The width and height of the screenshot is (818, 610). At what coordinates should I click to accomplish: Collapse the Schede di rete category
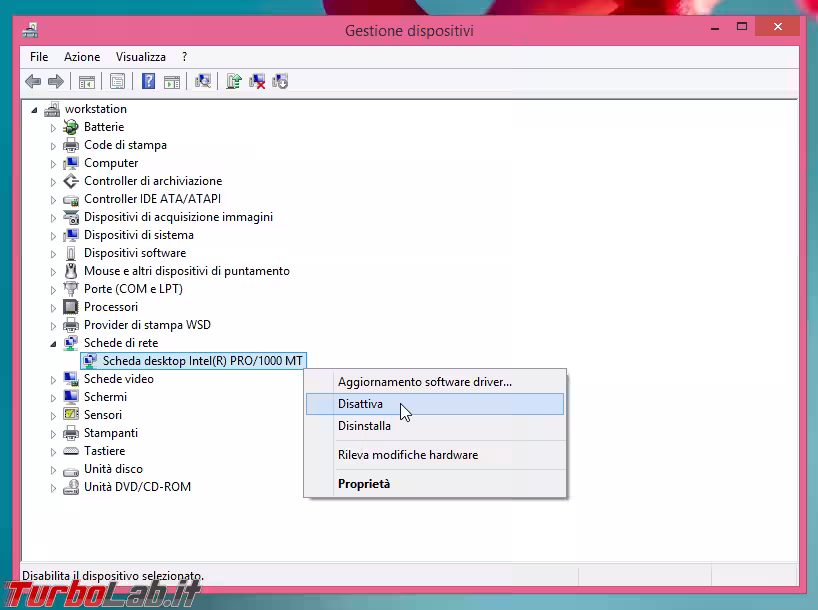click(x=54, y=343)
